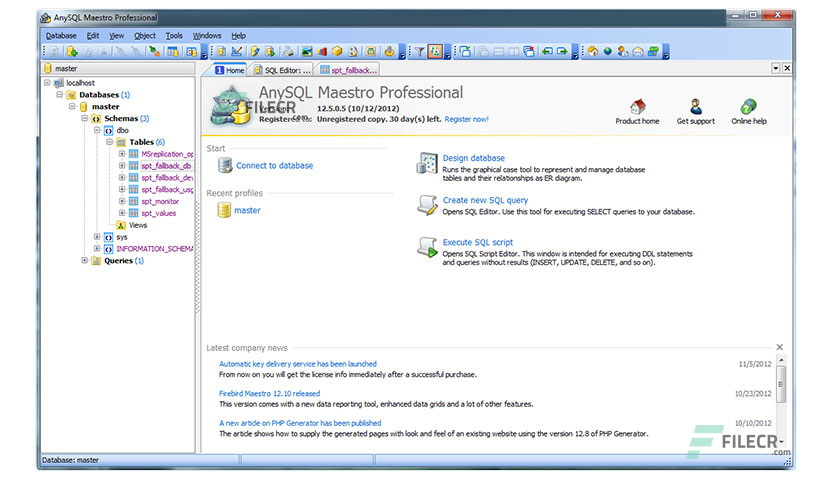Screen dimensions: 836x484
Task: Open the tab list dropdown arrow
Action: [x=776, y=68]
